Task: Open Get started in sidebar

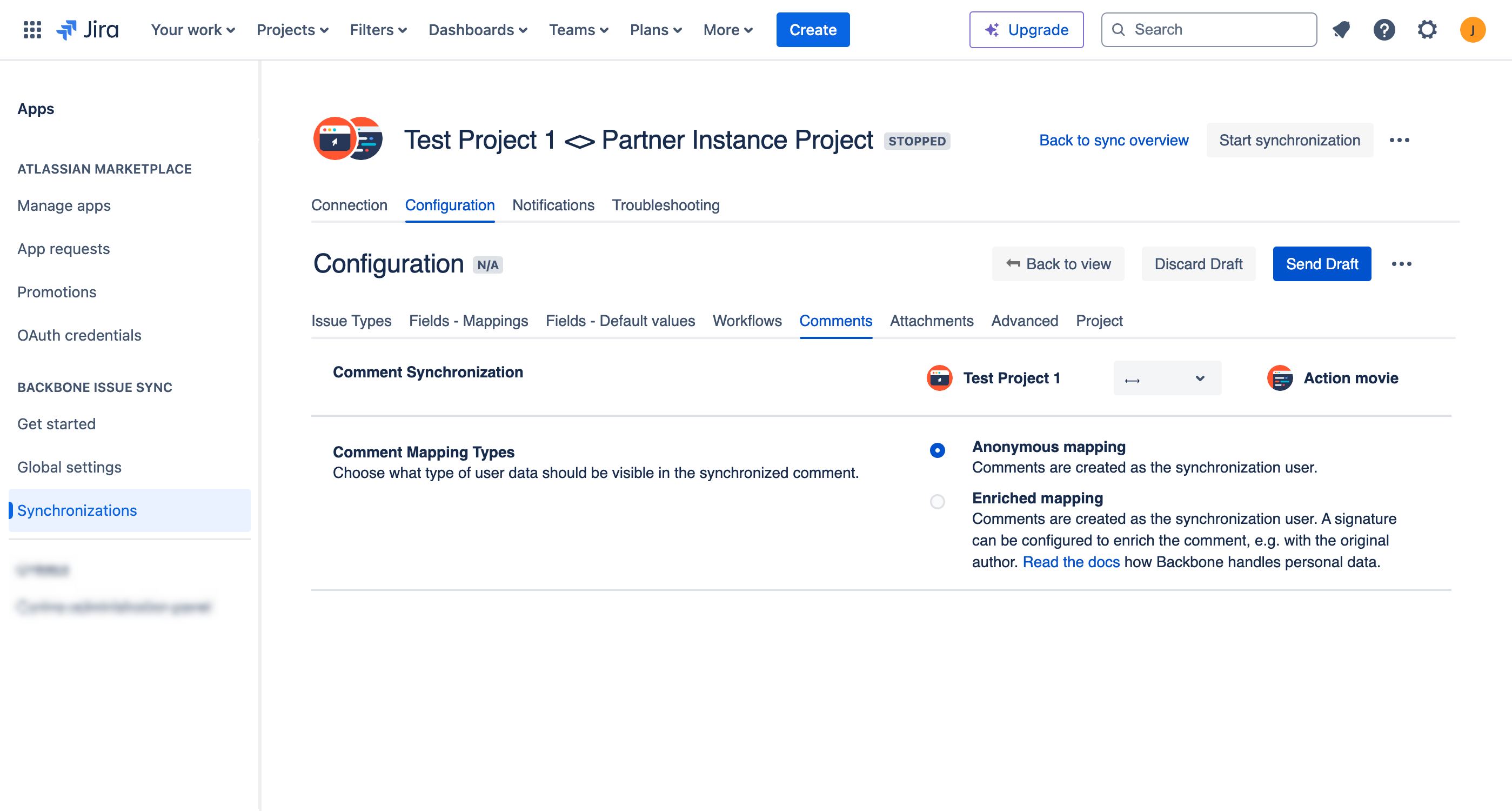Action: 56,424
